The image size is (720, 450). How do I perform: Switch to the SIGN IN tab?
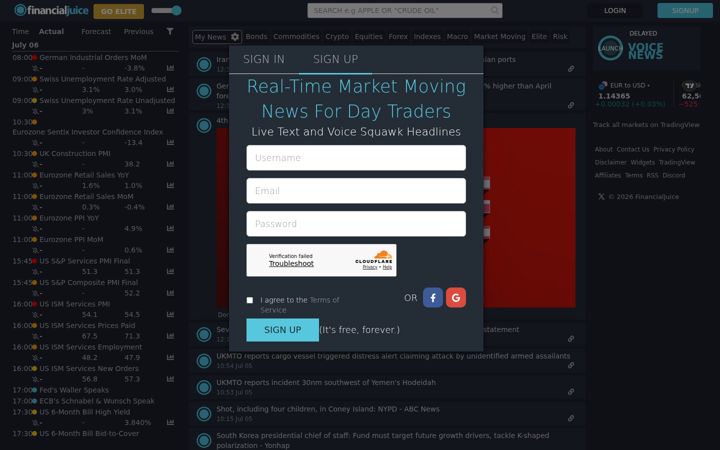[264, 59]
